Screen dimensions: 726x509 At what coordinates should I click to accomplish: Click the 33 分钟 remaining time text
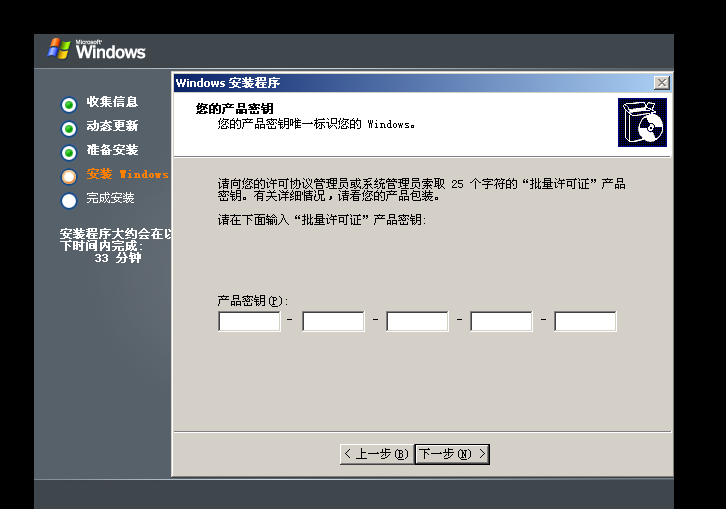tap(118, 258)
